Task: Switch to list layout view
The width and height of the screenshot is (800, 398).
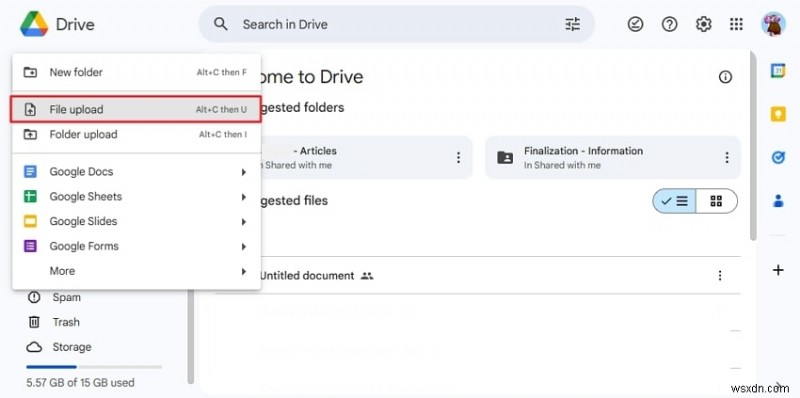Action: coord(674,201)
